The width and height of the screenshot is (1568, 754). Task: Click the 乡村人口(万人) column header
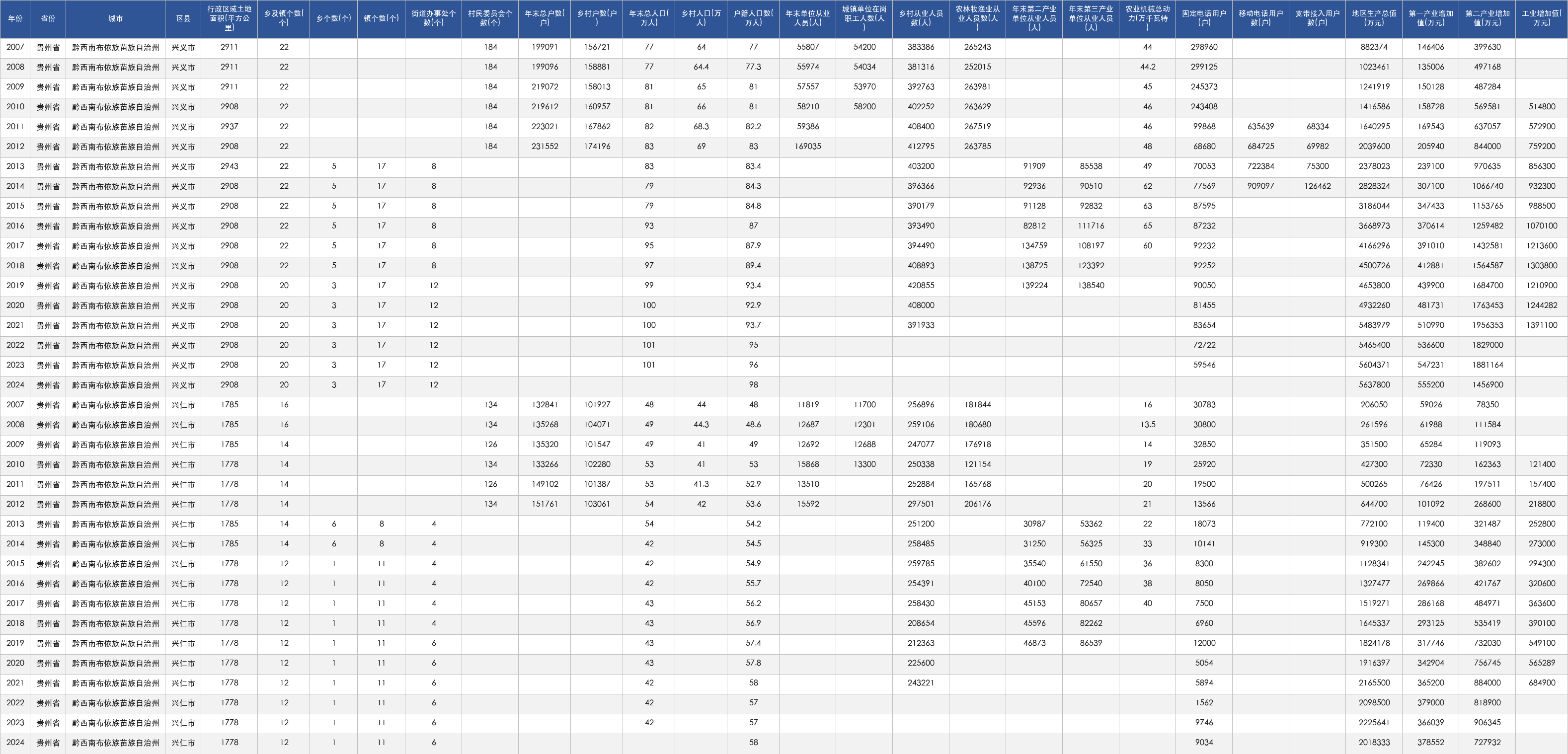coord(701,19)
